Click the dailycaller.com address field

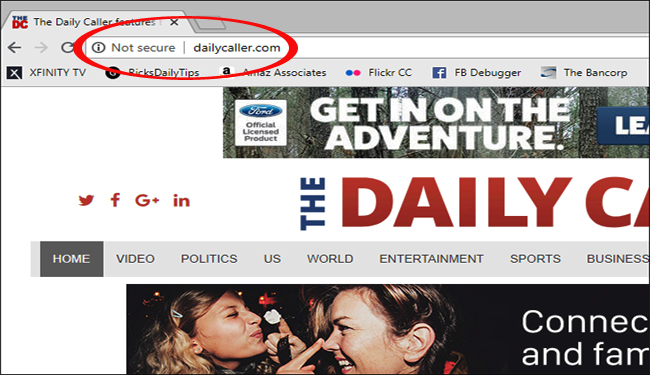click(237, 48)
